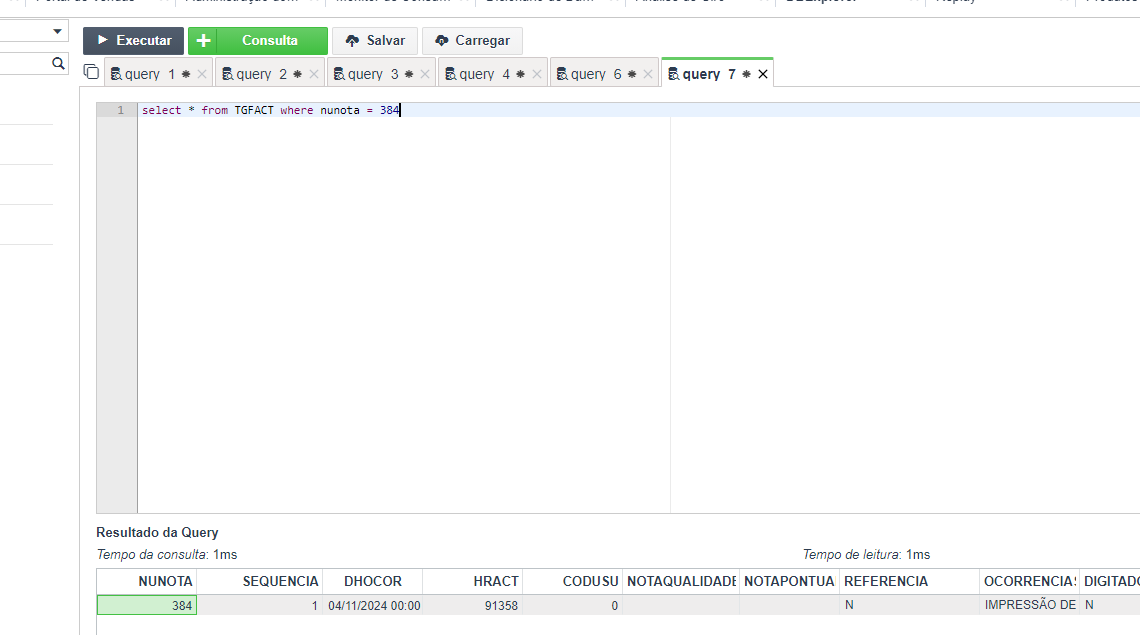This screenshot has height=635, width=1140.
Task: Click the database icon on query 2 tab
Action: [228, 74]
